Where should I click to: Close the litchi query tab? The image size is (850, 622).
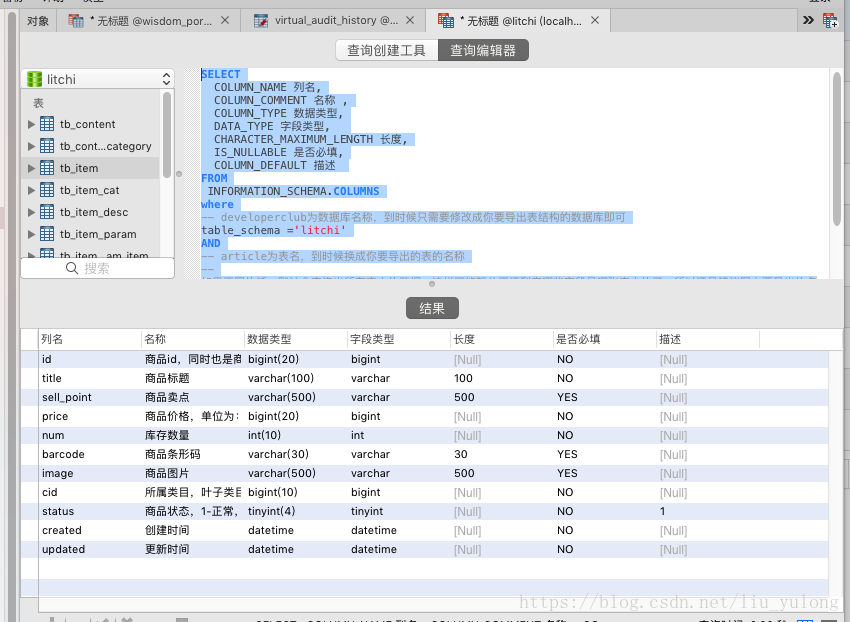(595, 21)
